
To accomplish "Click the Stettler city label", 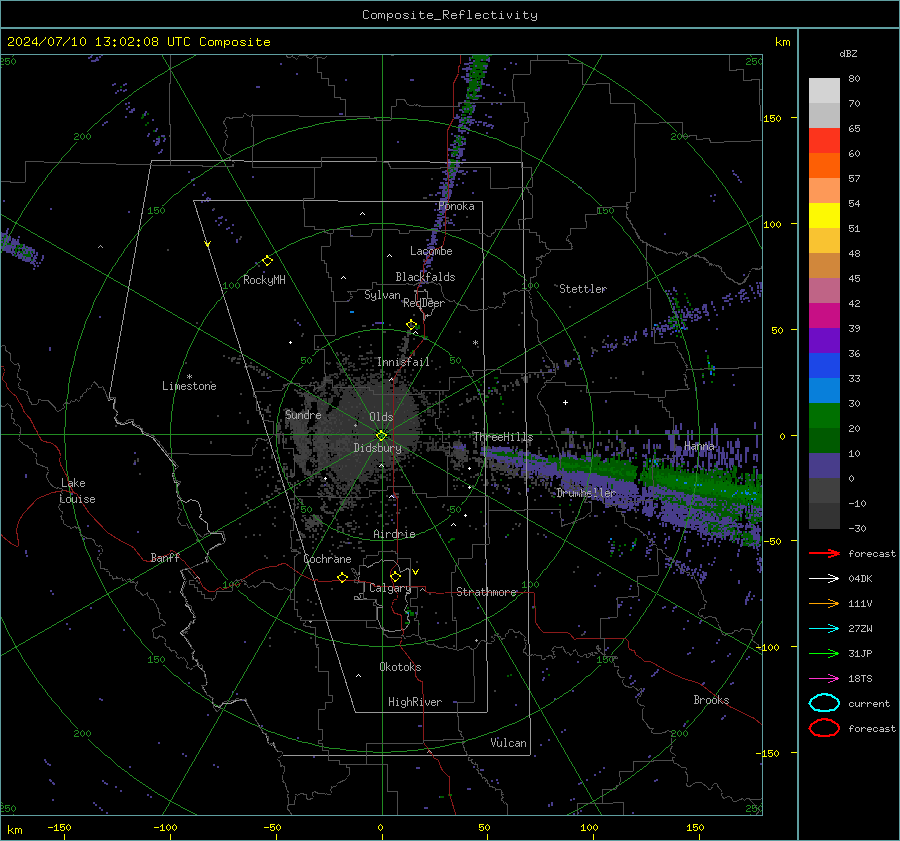I will [x=583, y=289].
